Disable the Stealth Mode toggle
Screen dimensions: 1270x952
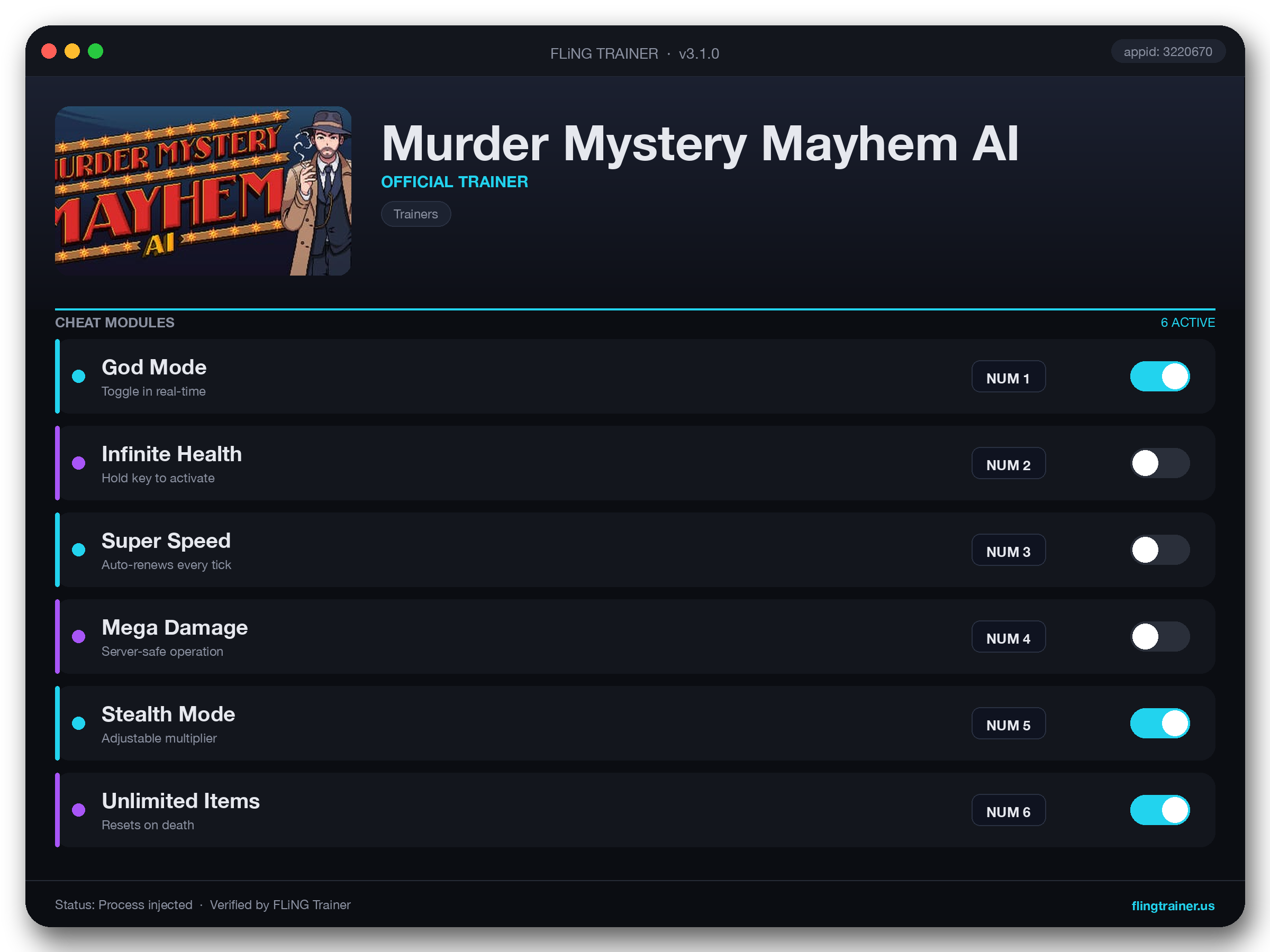(1160, 723)
